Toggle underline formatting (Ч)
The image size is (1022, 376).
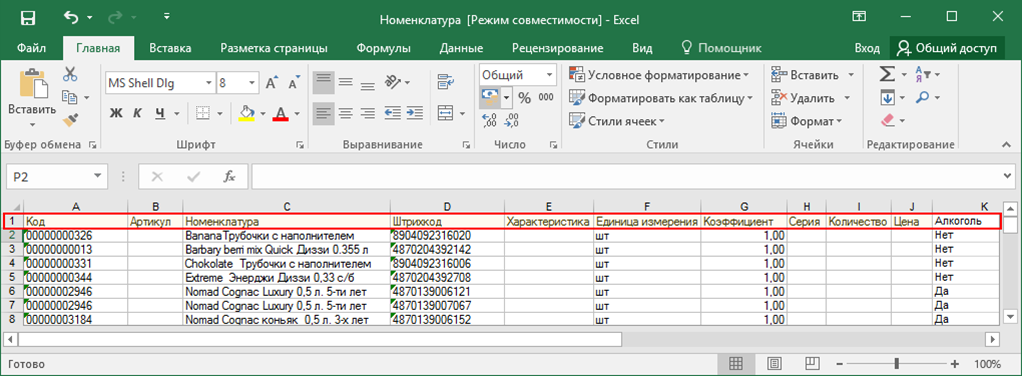tap(159, 113)
